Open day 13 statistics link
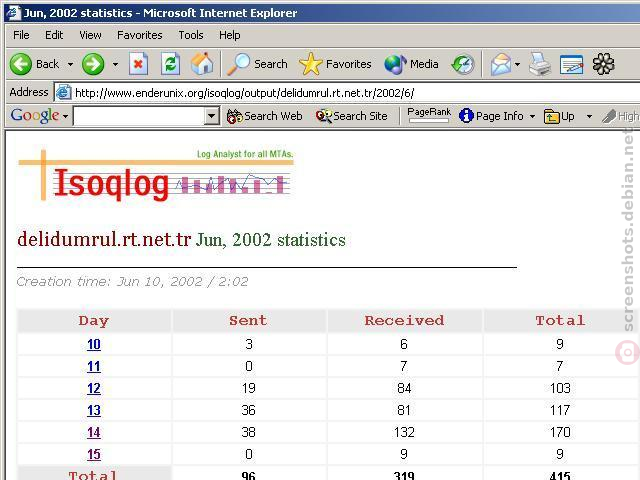Viewport: 640px width, 480px height. coord(94,411)
